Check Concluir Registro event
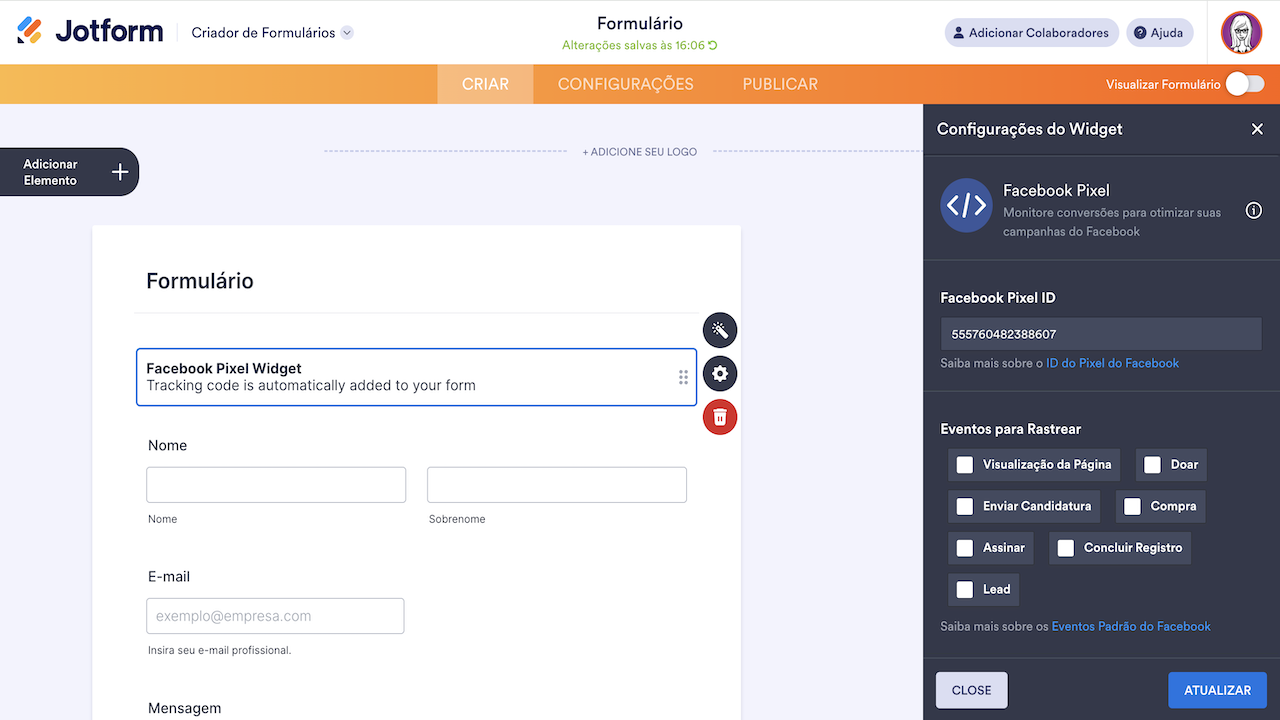 tap(1066, 548)
